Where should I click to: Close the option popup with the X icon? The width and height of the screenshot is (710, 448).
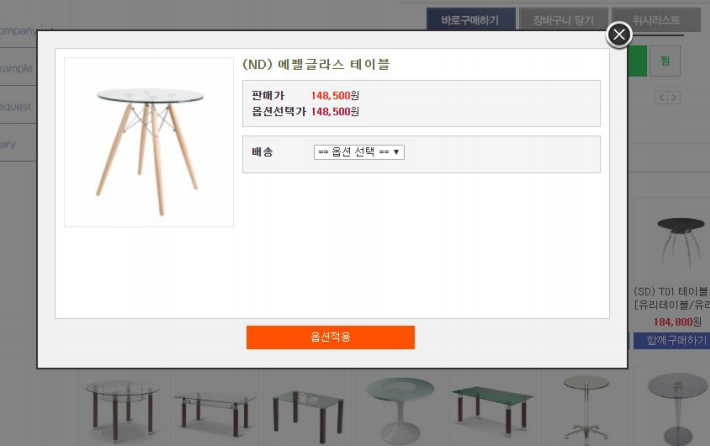pyautogui.click(x=619, y=34)
